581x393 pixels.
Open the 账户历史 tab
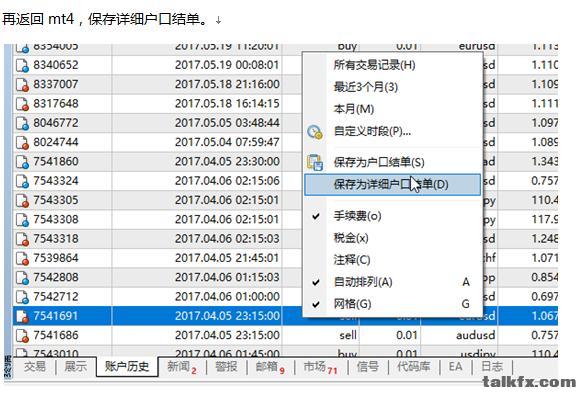[127, 367]
